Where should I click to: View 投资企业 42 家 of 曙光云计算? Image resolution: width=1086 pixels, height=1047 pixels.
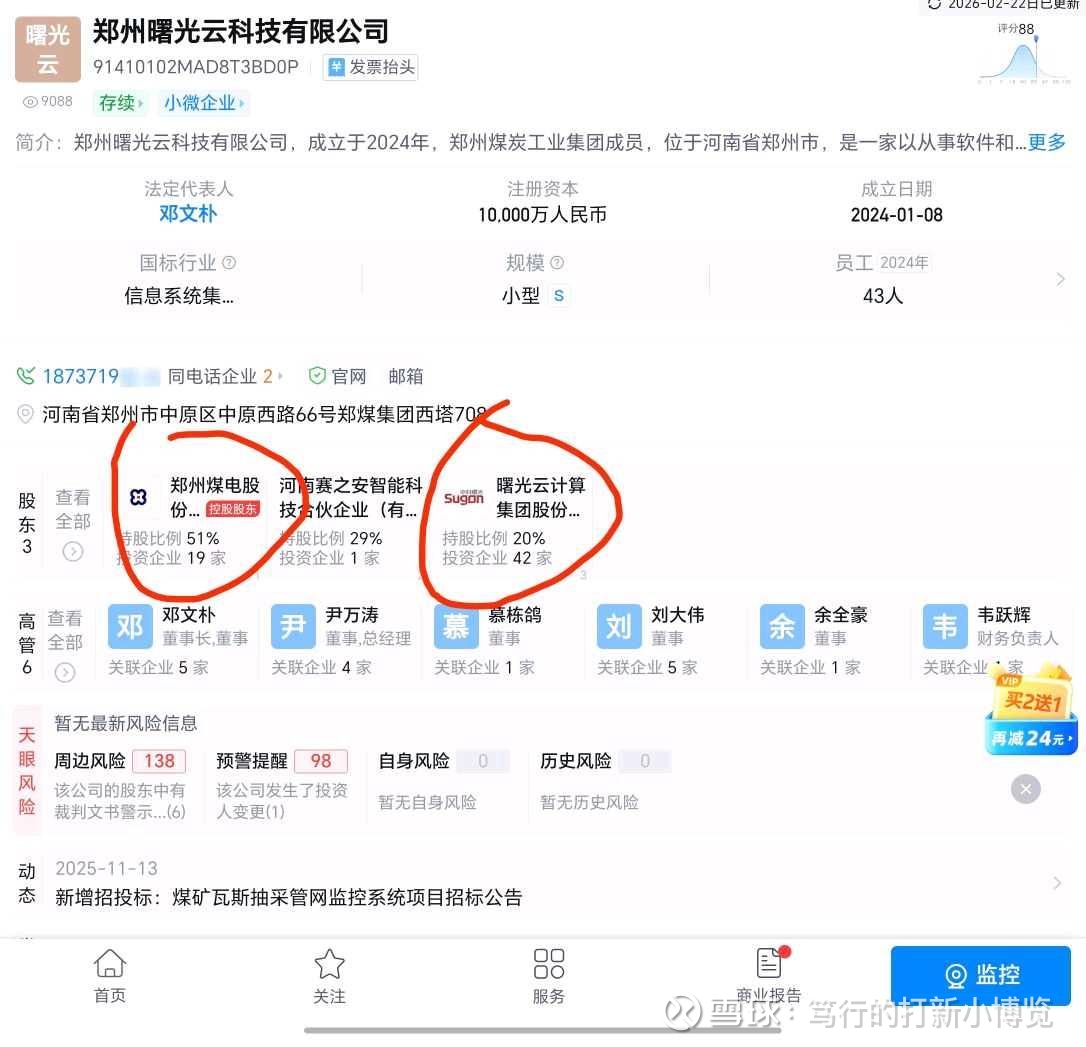click(x=497, y=557)
